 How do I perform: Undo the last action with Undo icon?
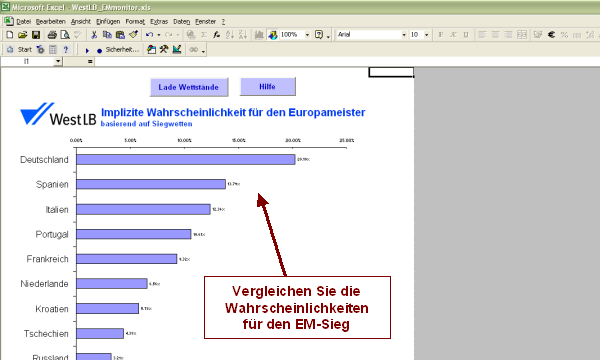tap(150, 35)
